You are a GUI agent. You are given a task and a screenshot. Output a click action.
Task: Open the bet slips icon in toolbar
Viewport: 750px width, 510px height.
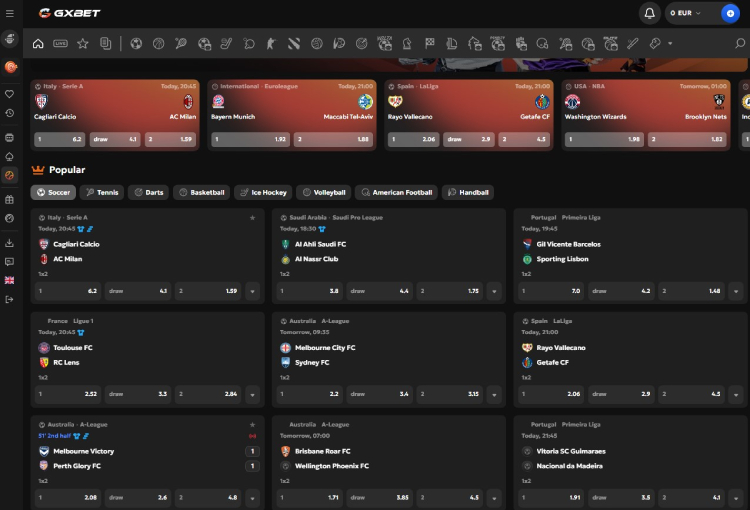click(x=105, y=44)
